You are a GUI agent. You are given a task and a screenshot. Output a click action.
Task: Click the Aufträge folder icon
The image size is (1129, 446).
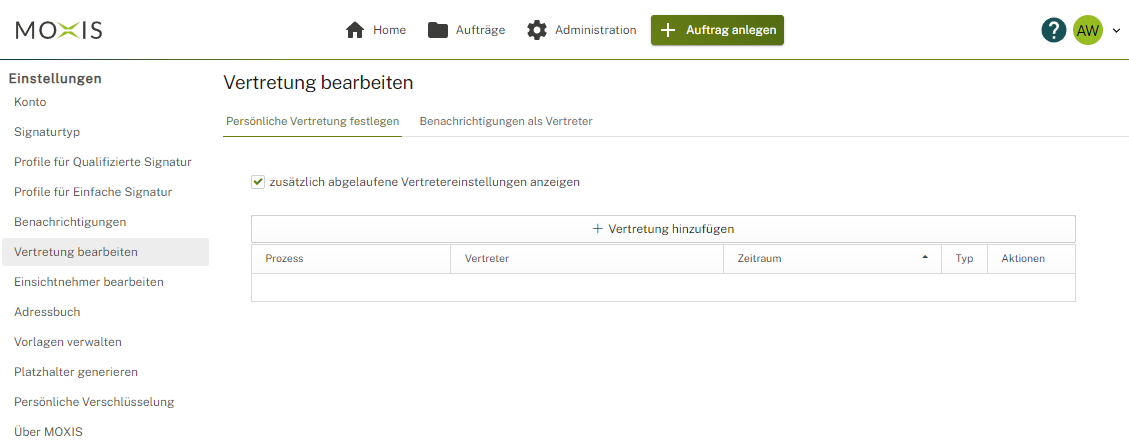point(437,30)
